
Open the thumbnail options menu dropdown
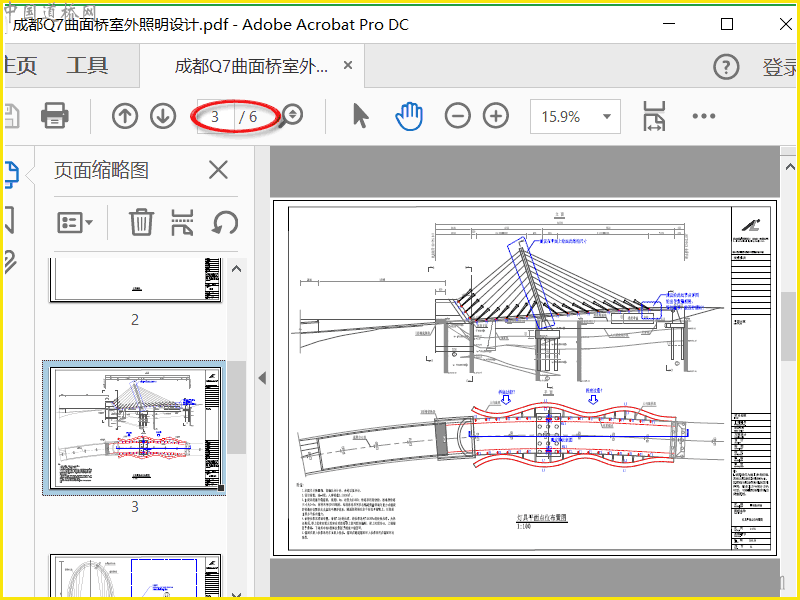74,223
